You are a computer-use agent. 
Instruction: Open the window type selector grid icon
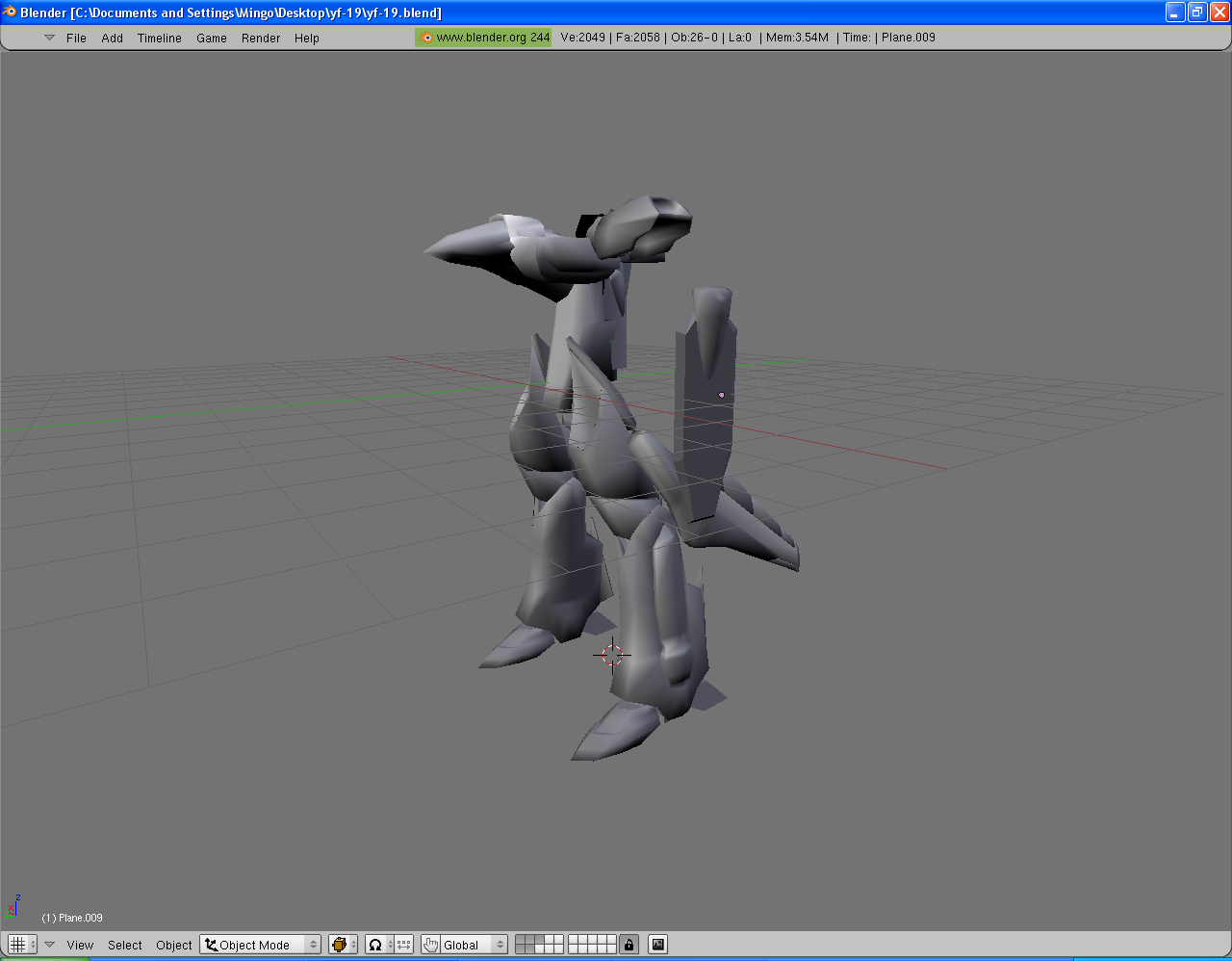pyautogui.click(x=21, y=945)
